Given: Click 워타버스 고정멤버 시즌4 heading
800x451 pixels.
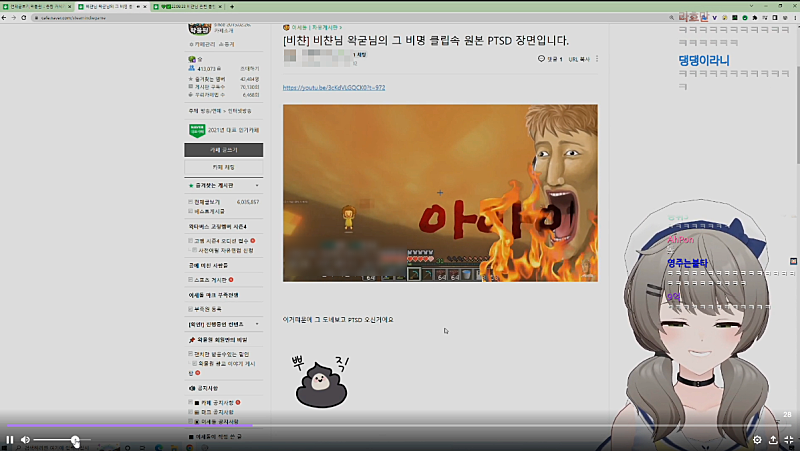Looking at the screenshot, I should pyautogui.click(x=218, y=227).
